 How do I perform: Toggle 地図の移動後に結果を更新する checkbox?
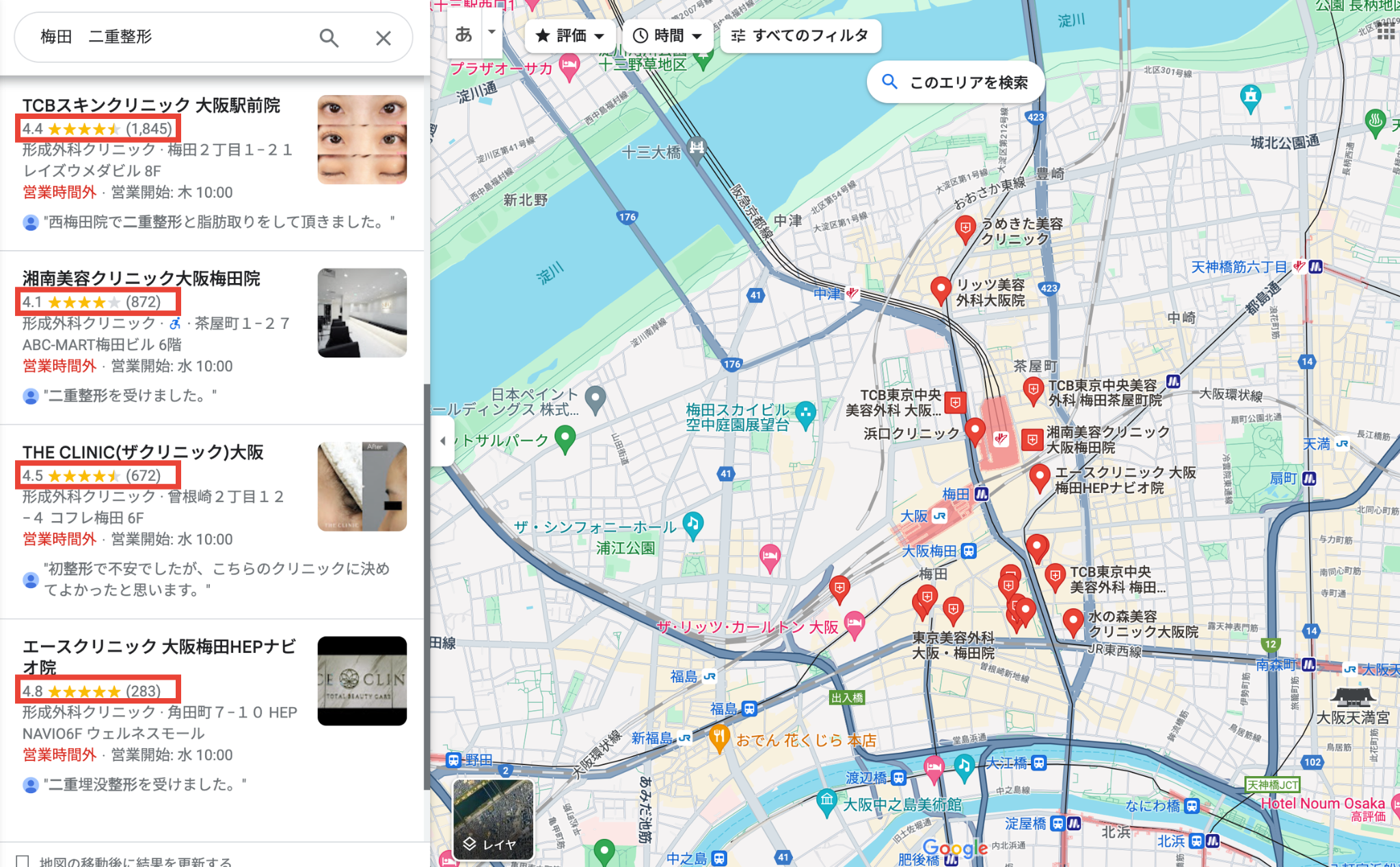23,862
